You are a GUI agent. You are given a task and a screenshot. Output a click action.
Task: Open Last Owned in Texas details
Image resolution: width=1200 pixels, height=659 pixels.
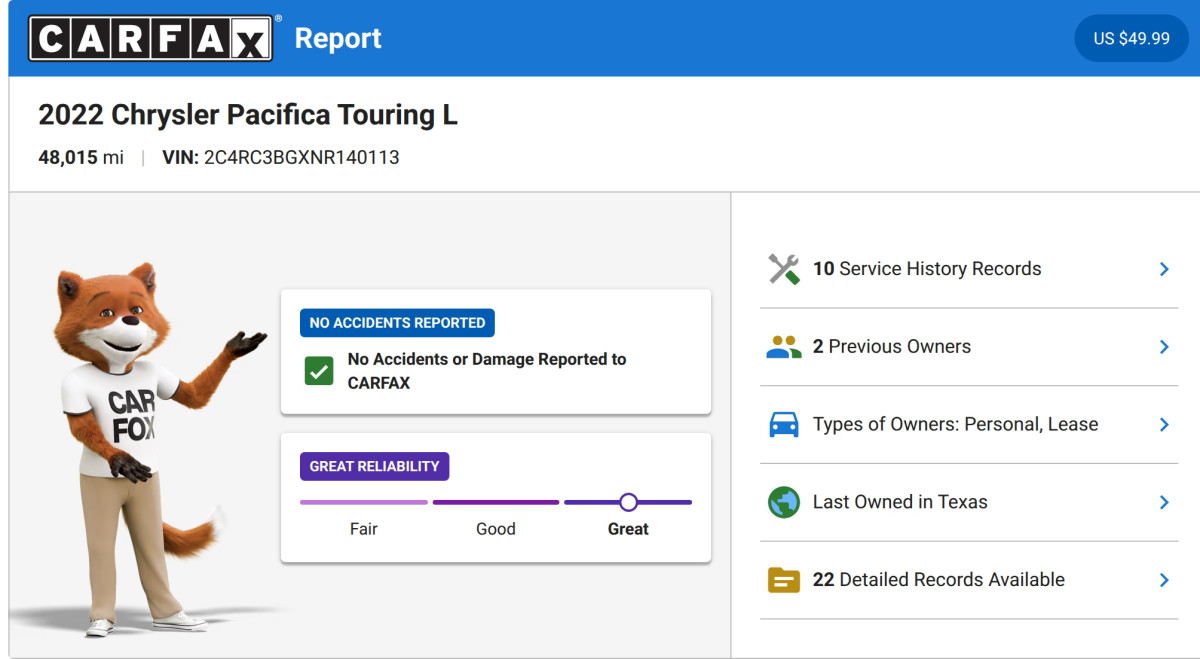tap(969, 502)
